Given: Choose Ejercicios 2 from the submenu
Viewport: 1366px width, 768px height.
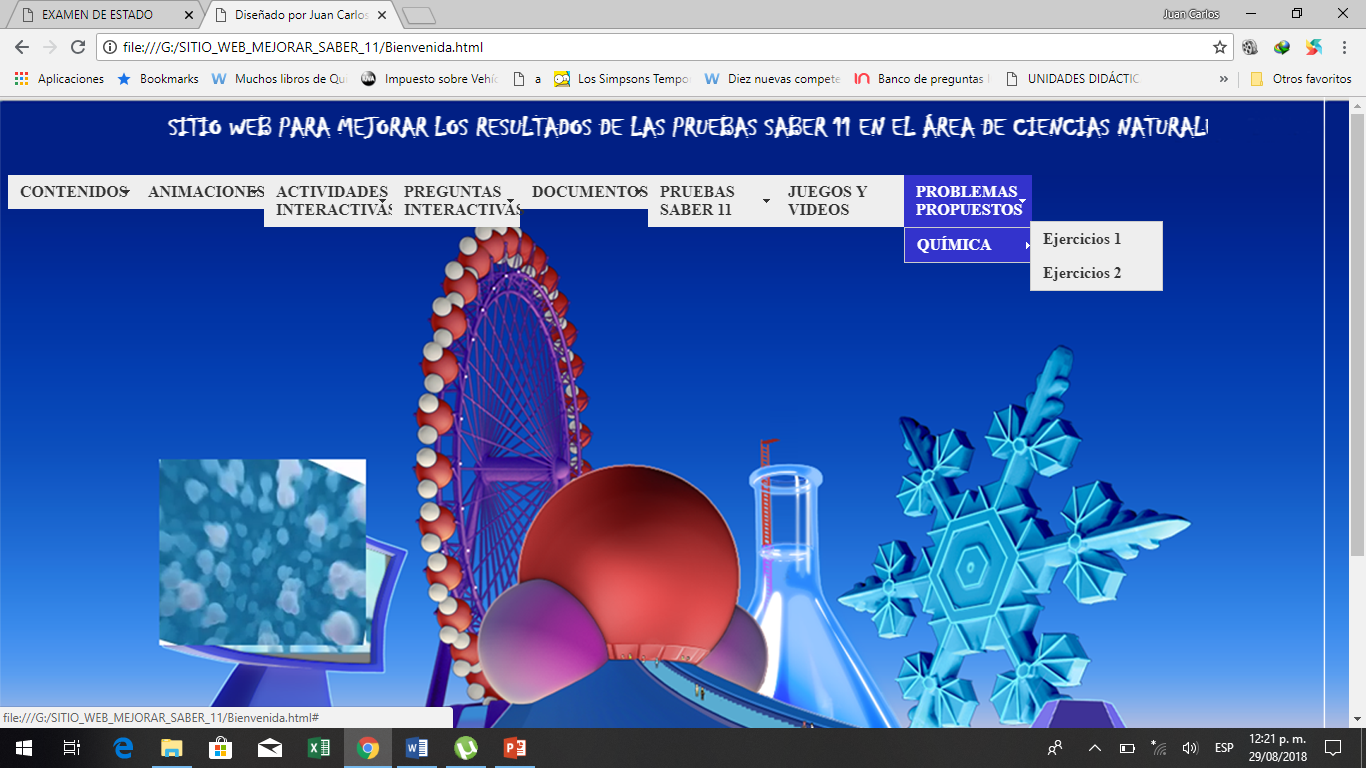Looking at the screenshot, I should (1082, 273).
